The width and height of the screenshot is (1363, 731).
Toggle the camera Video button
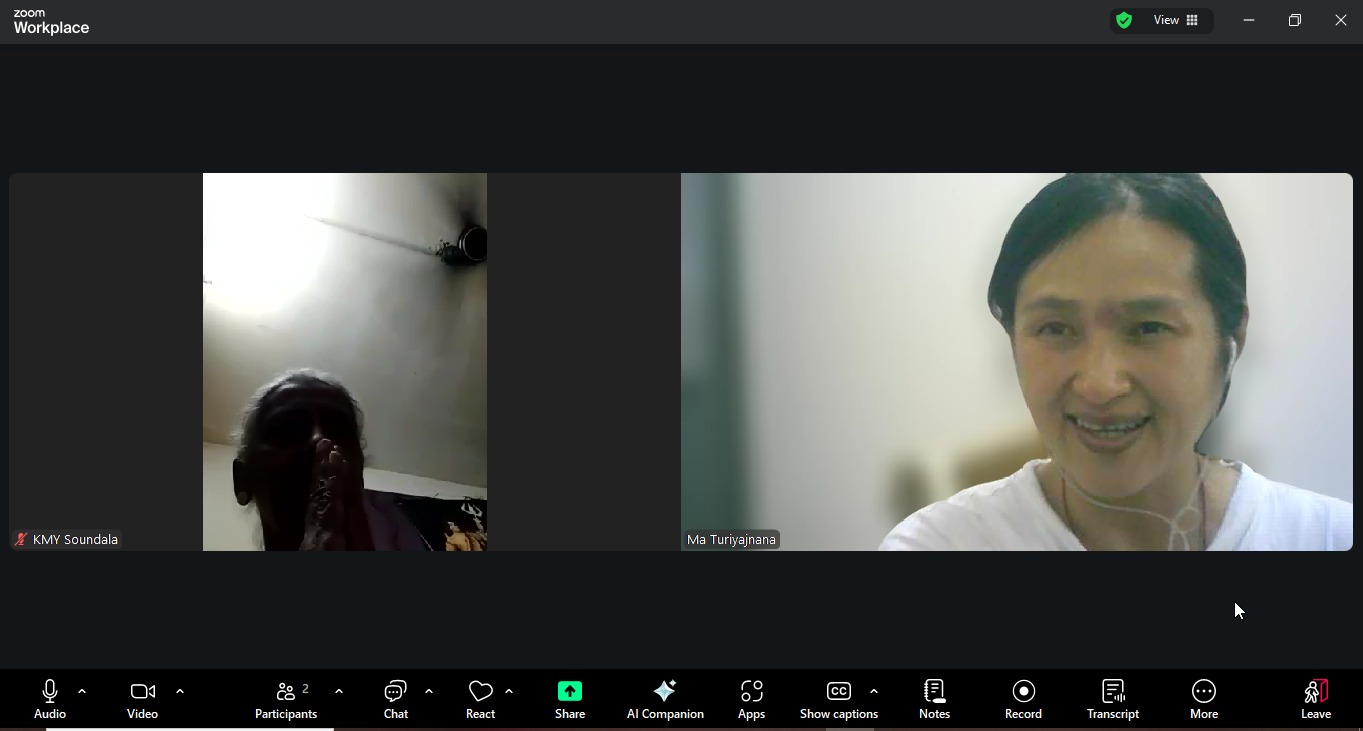click(142, 699)
